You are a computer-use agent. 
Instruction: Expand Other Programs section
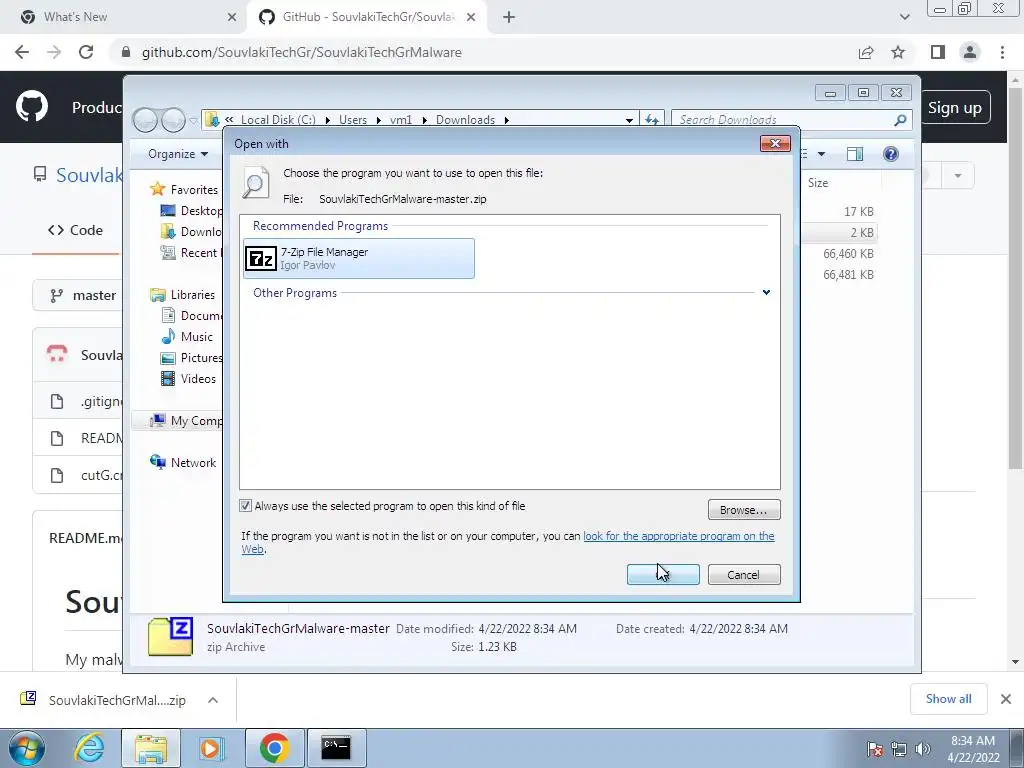(766, 293)
